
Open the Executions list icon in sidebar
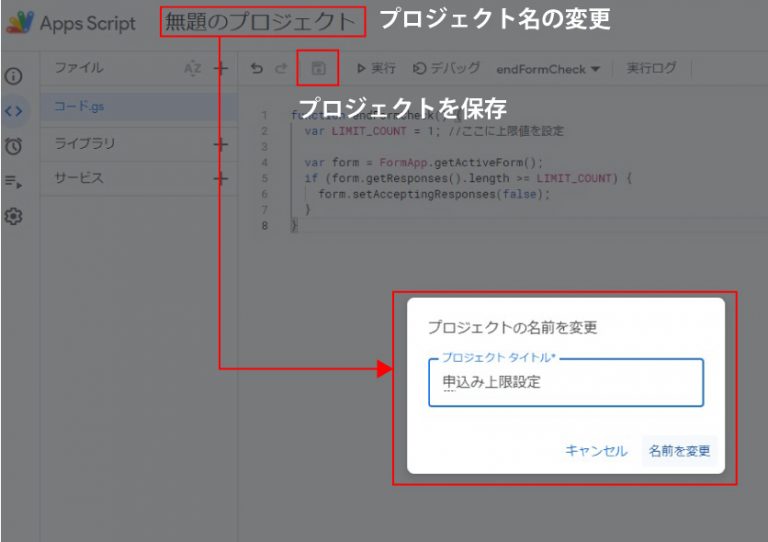[14, 182]
